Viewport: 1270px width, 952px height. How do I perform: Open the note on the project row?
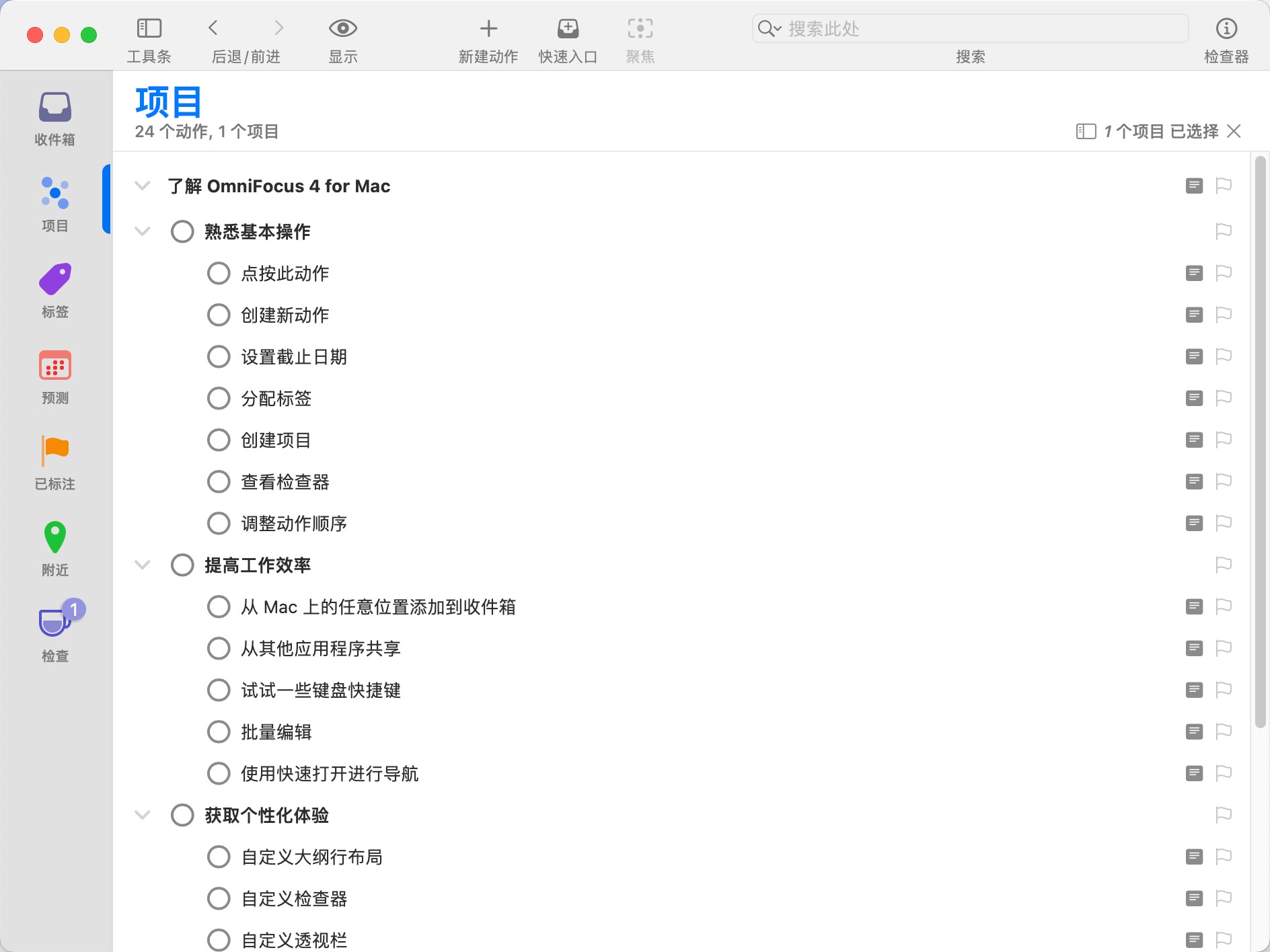coord(1194,186)
